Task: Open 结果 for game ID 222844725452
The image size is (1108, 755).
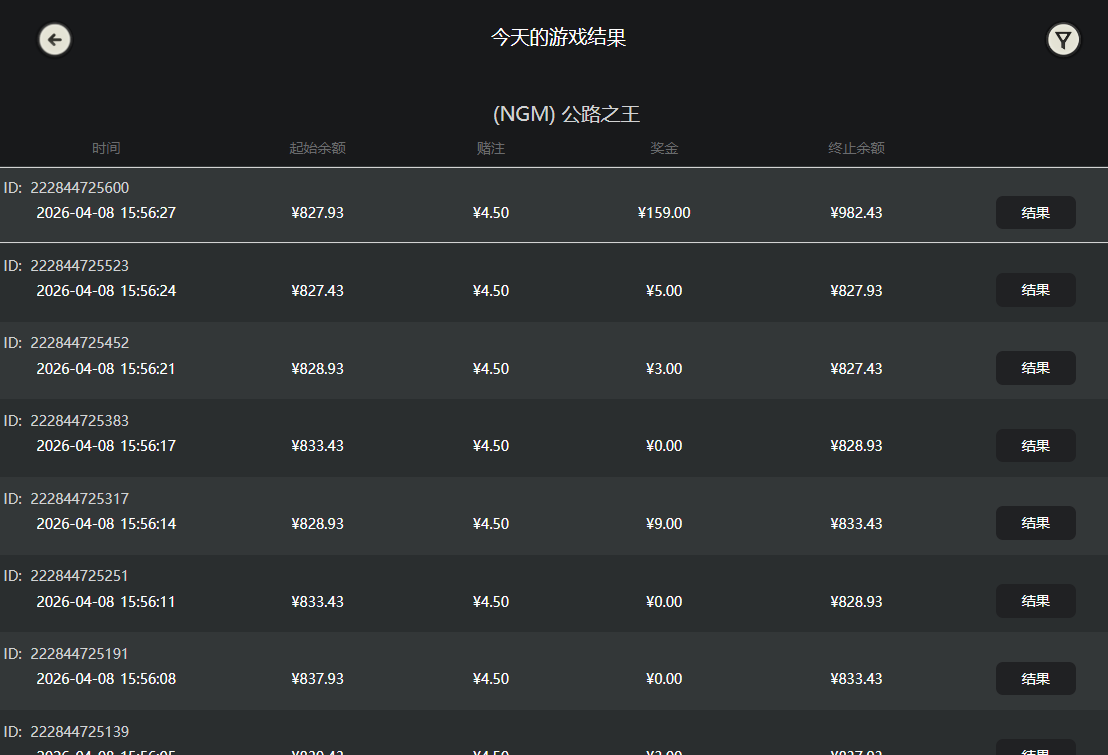Action: click(1035, 368)
